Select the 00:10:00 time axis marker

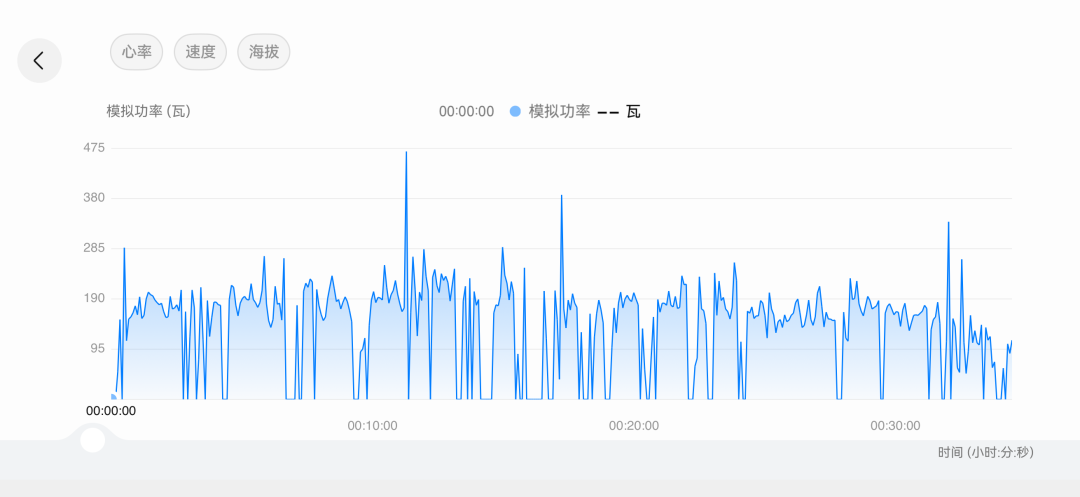tap(372, 425)
